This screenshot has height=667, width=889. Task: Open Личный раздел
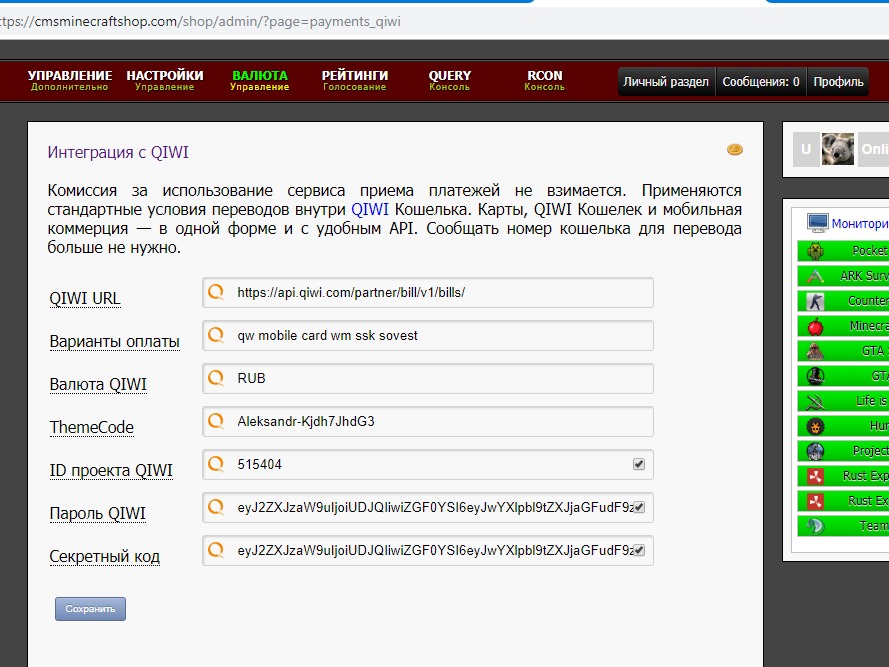point(666,82)
